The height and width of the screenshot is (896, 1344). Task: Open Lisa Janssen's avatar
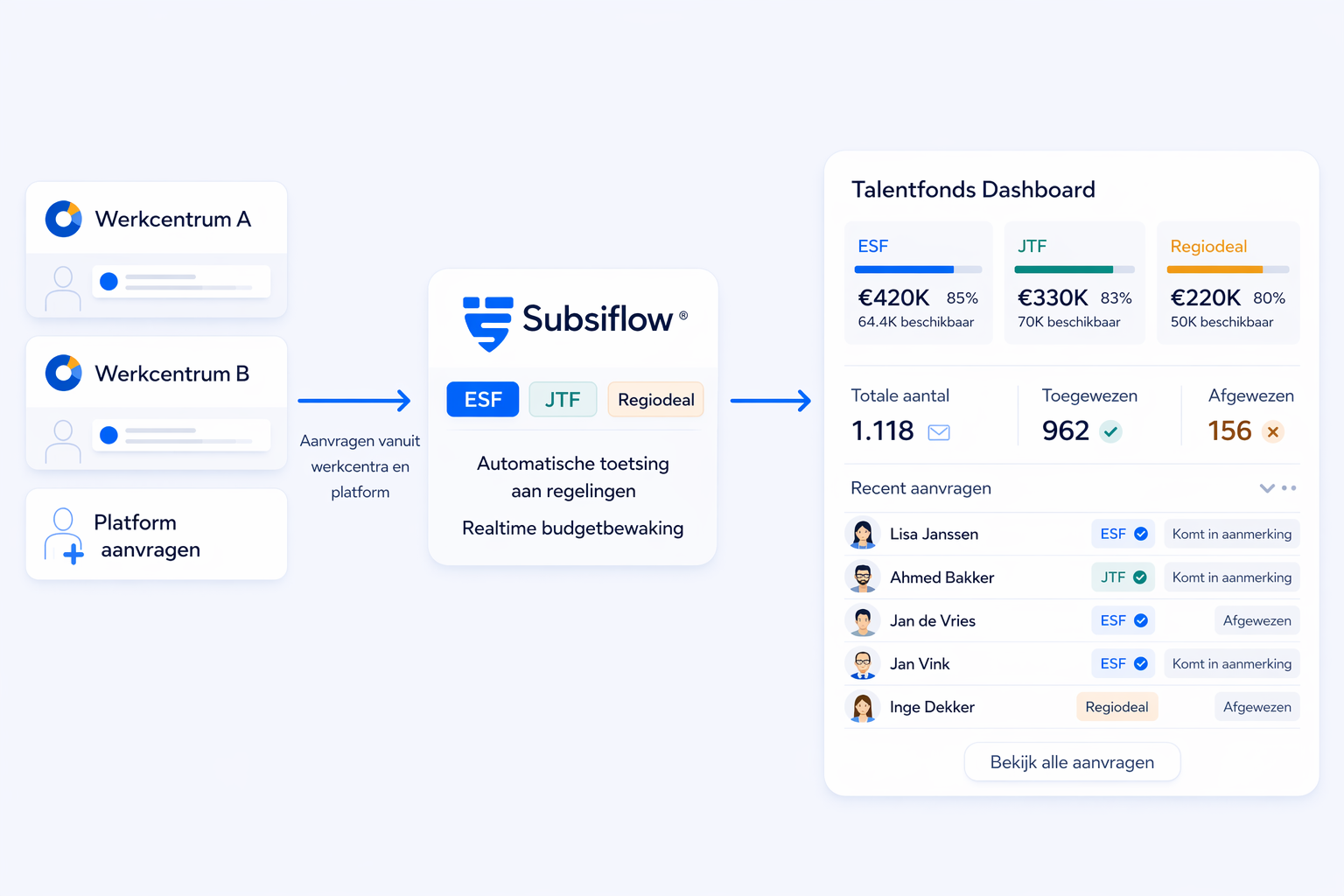point(863,534)
